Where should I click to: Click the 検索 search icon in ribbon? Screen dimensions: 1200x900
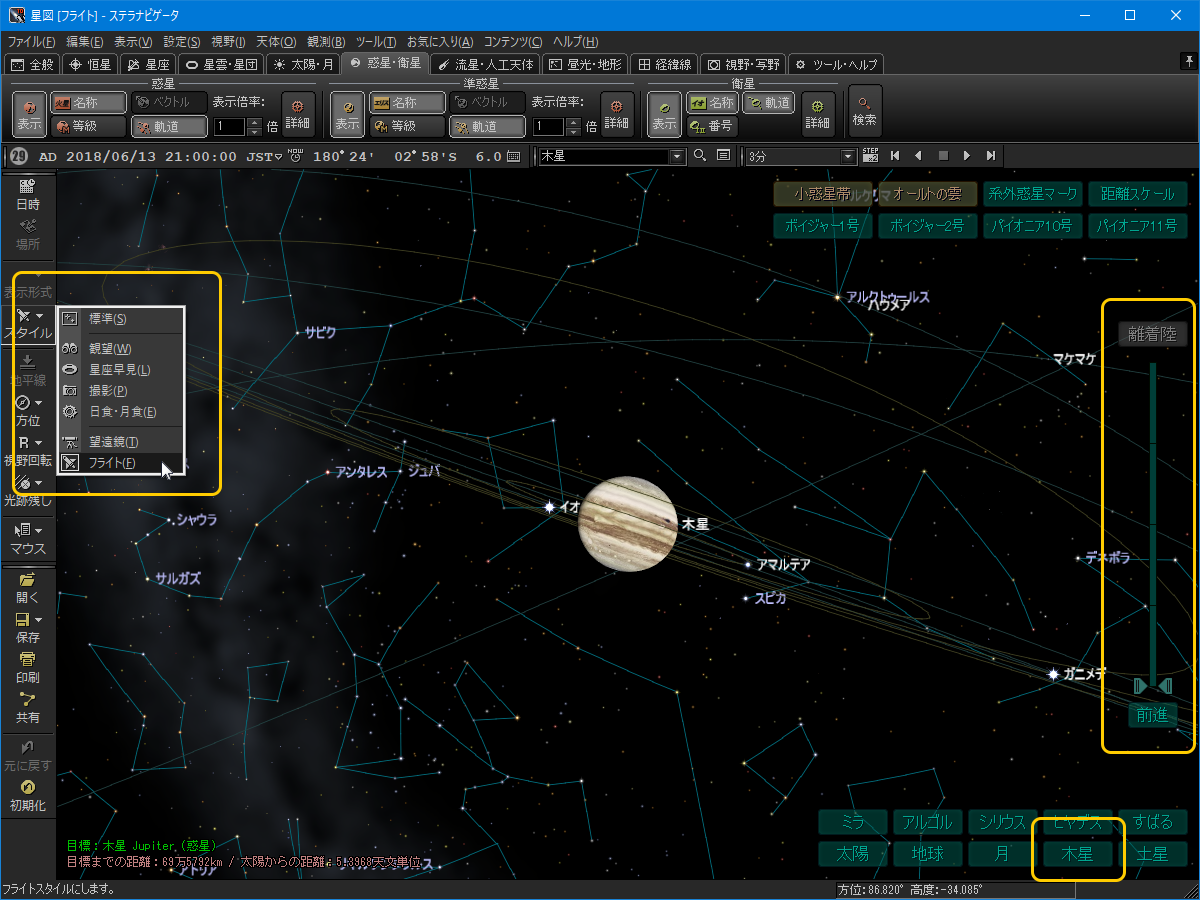click(864, 110)
